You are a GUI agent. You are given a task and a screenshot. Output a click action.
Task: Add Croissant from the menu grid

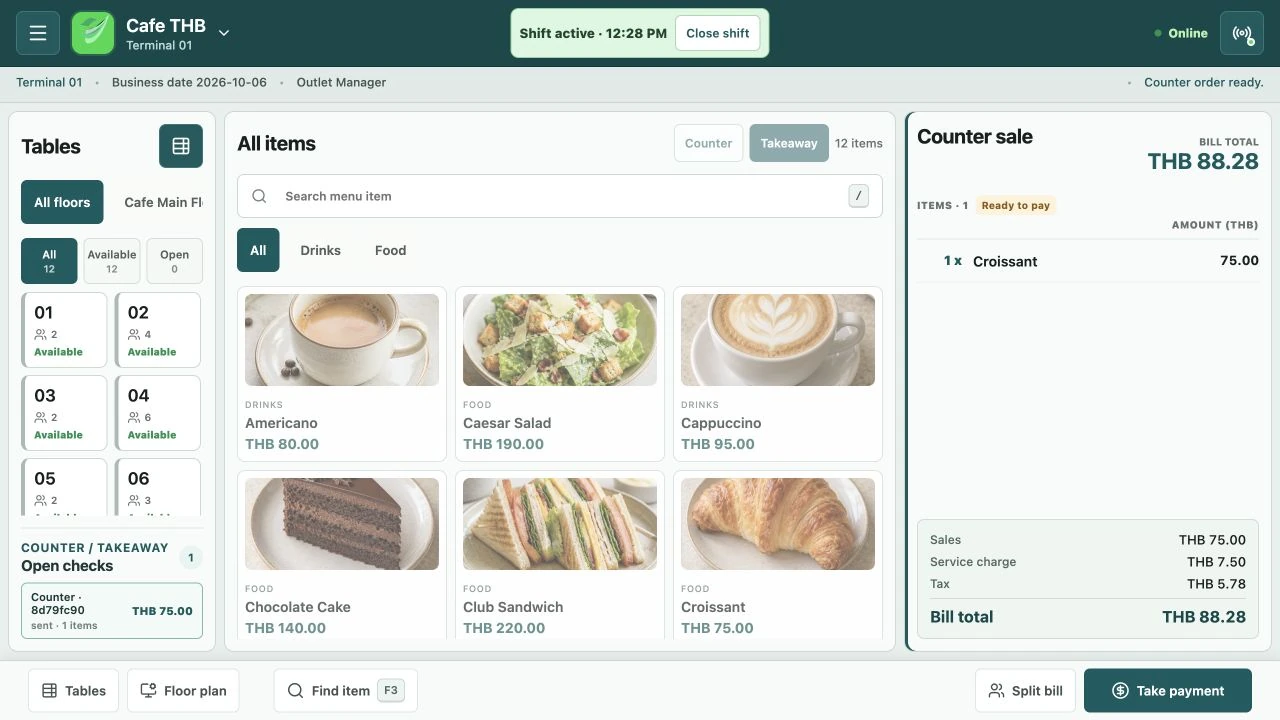click(778, 555)
